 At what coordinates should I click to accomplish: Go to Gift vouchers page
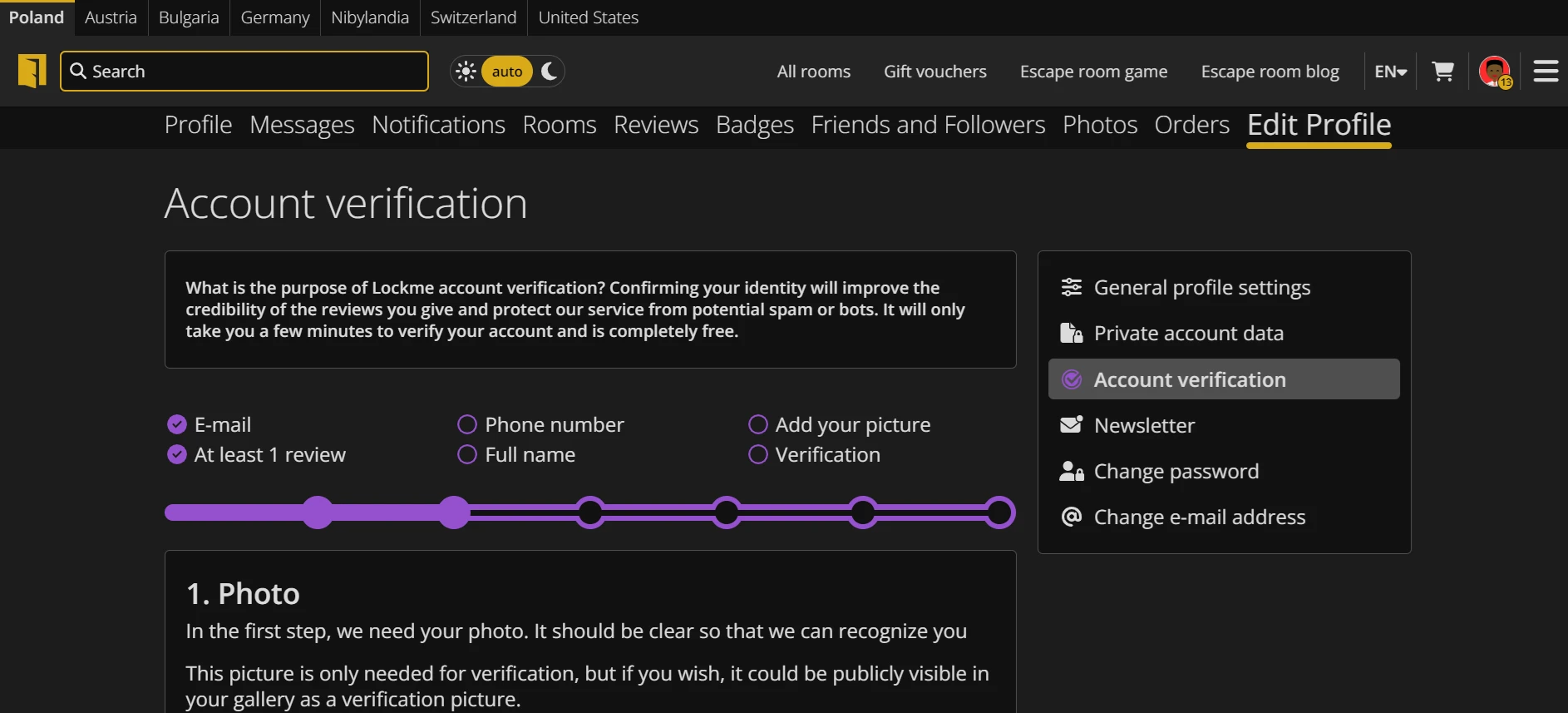934,72
